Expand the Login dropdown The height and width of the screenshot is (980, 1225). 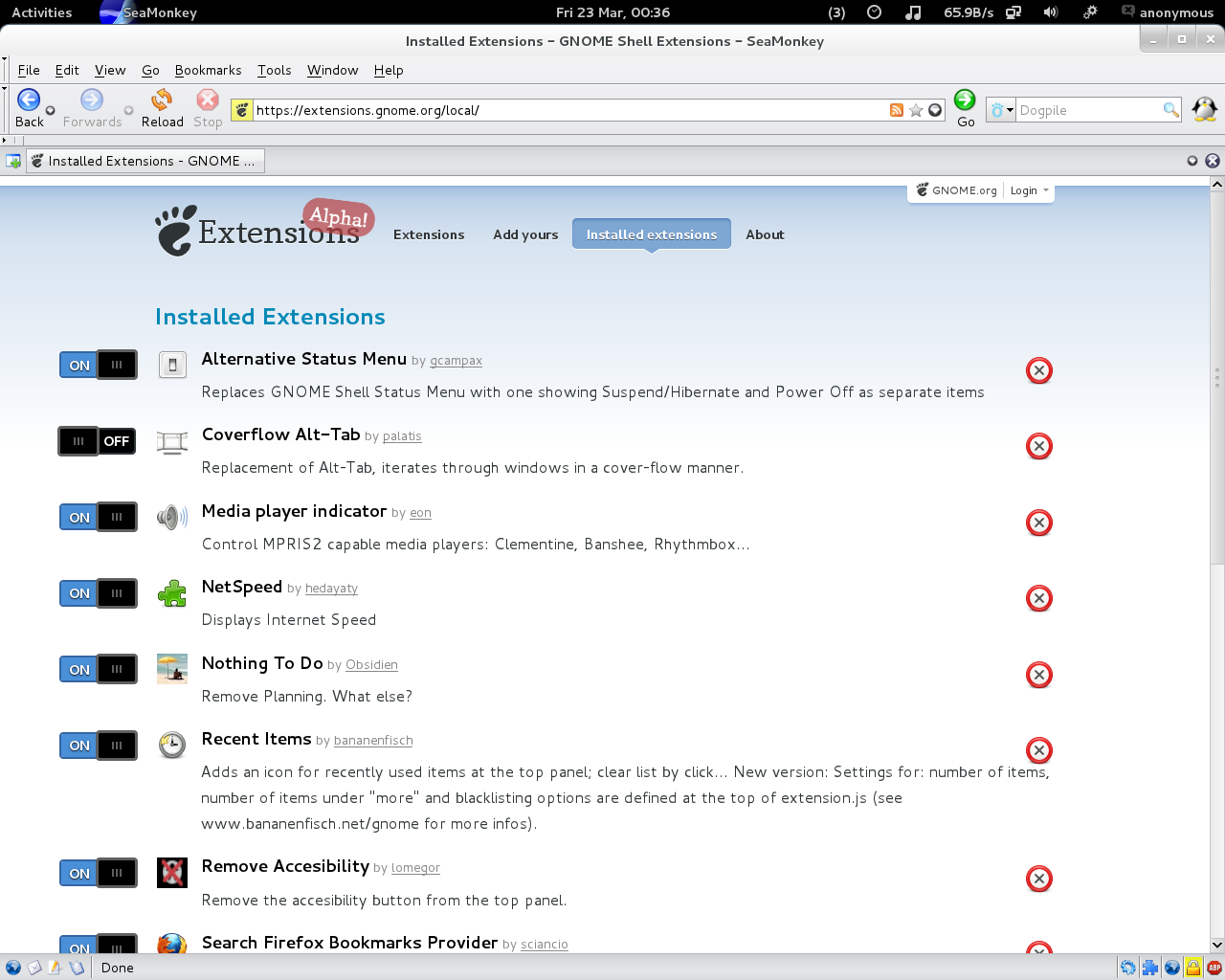click(x=1030, y=190)
